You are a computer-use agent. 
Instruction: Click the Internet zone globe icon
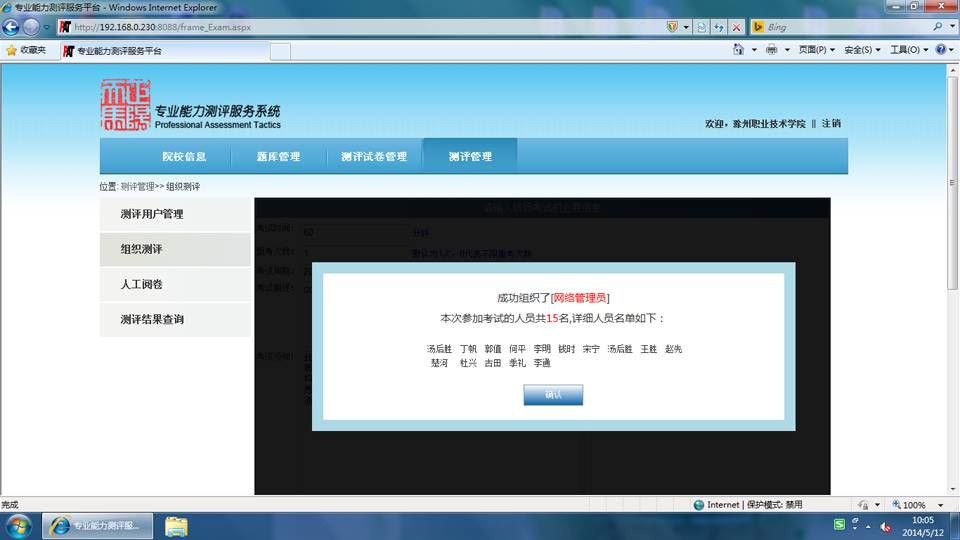pyautogui.click(x=699, y=505)
